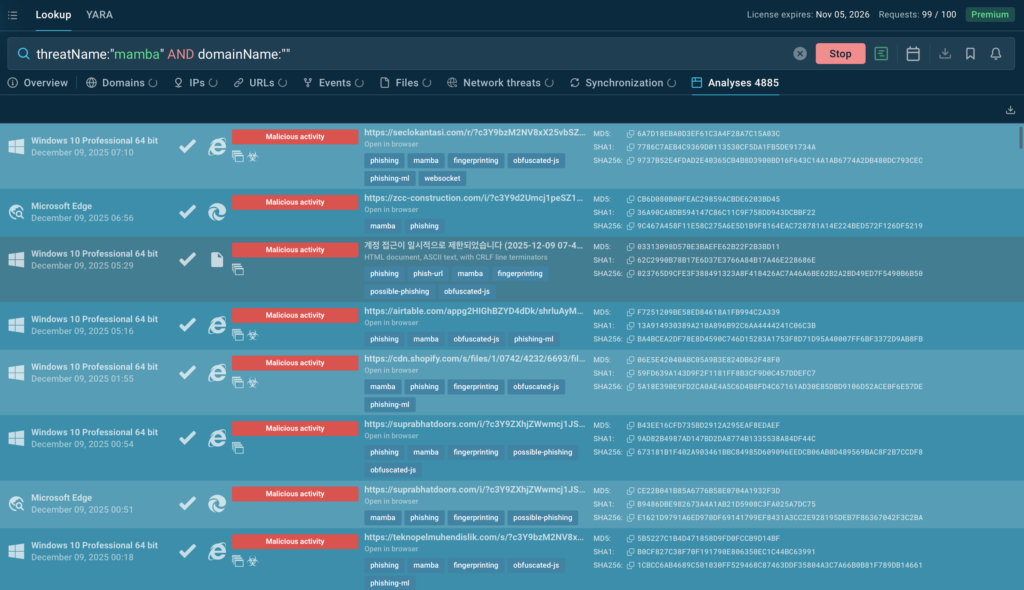Click the document file icon in the Korean-titled row
1024x590 pixels.
coord(216,260)
